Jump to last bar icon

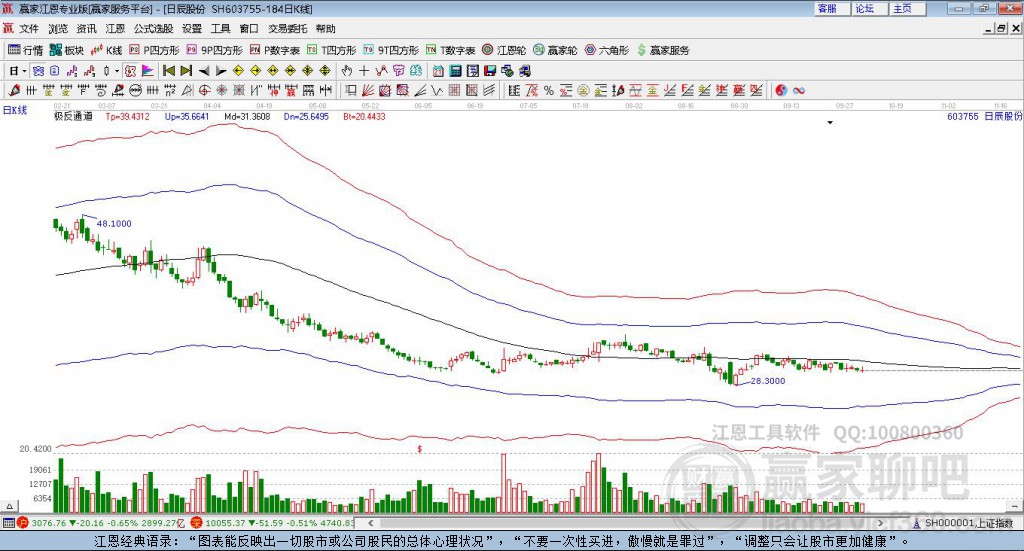click(x=185, y=71)
